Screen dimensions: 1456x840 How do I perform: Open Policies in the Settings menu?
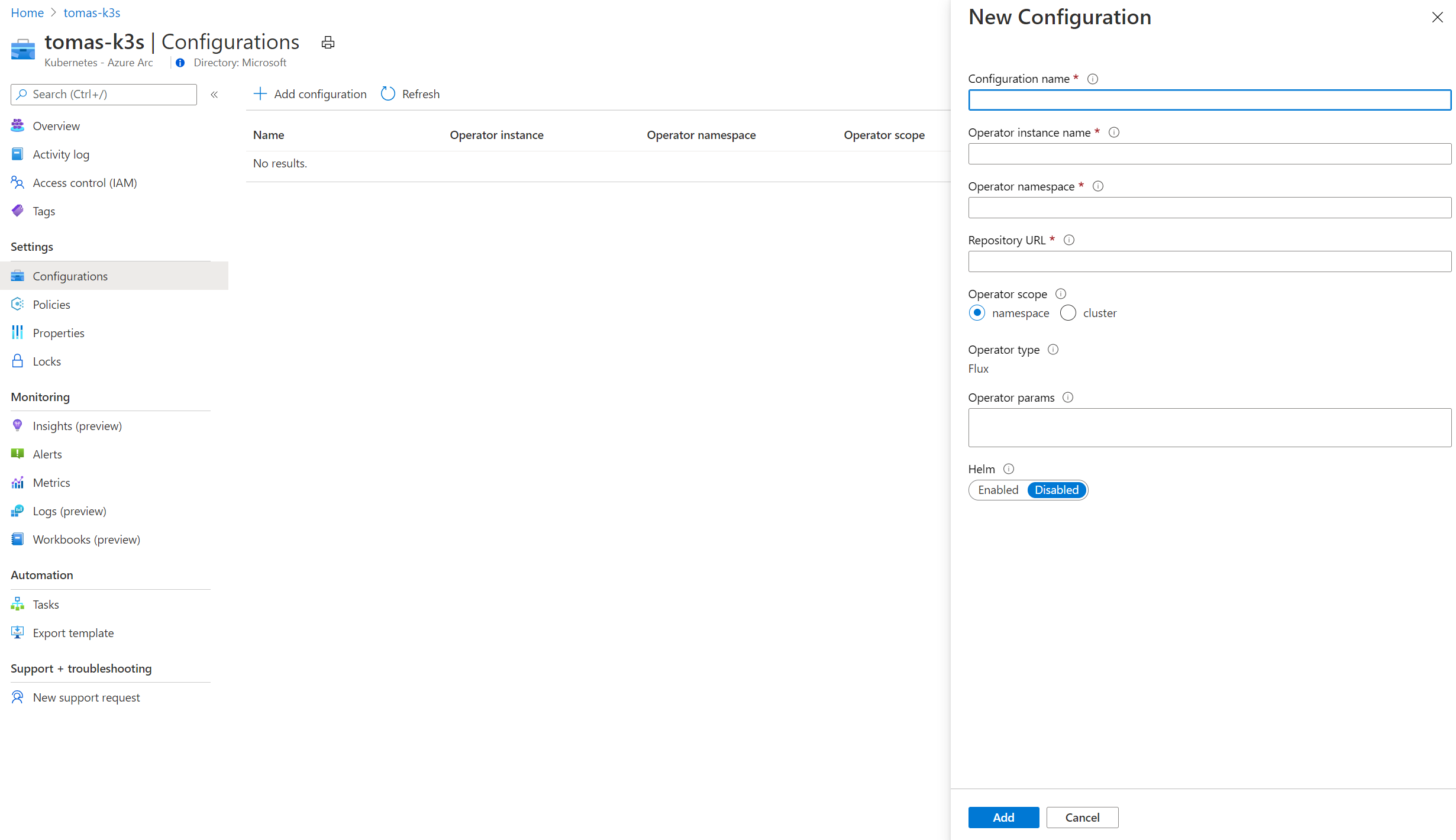tap(51, 305)
